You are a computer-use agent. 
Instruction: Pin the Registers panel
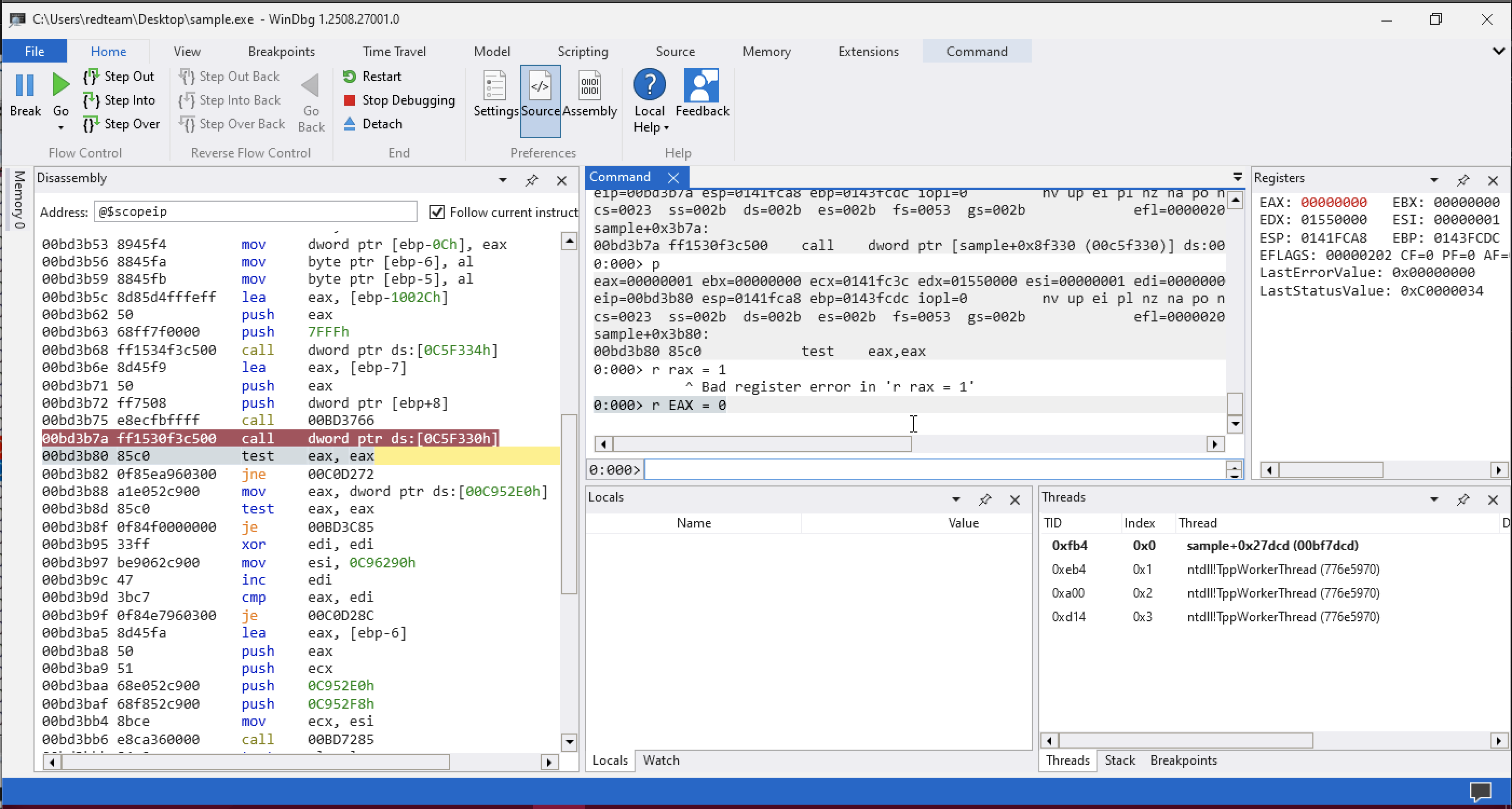click(x=1463, y=180)
